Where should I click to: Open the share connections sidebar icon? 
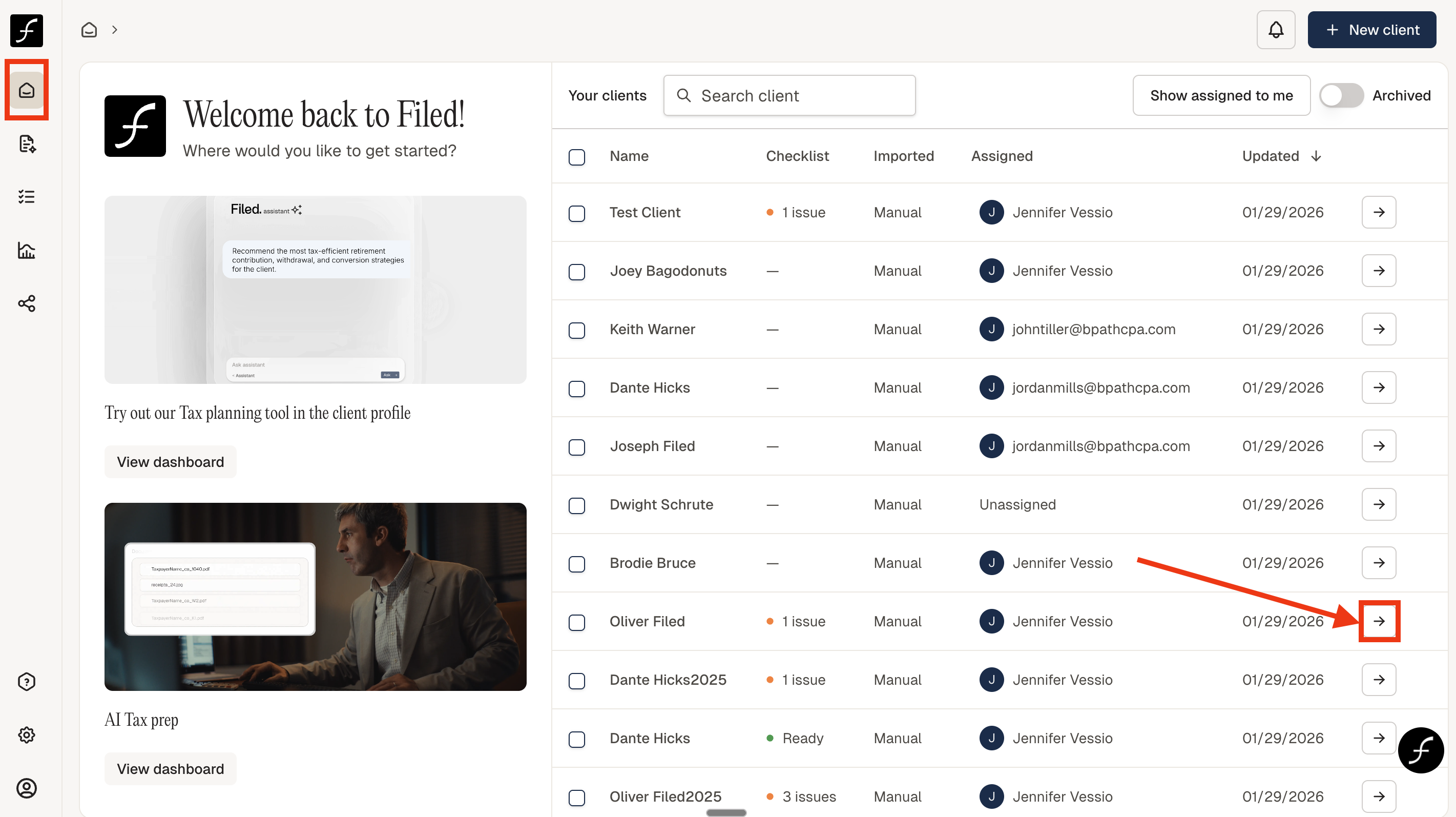(x=27, y=303)
